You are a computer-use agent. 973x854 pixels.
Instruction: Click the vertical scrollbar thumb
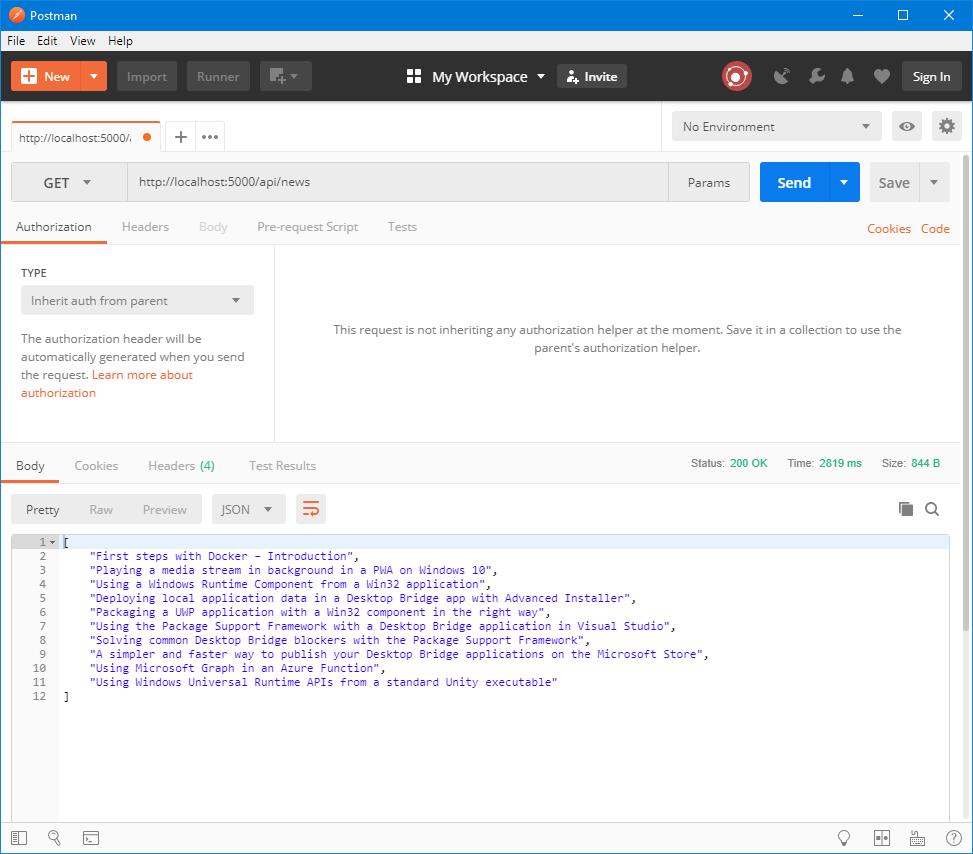click(x=966, y=391)
